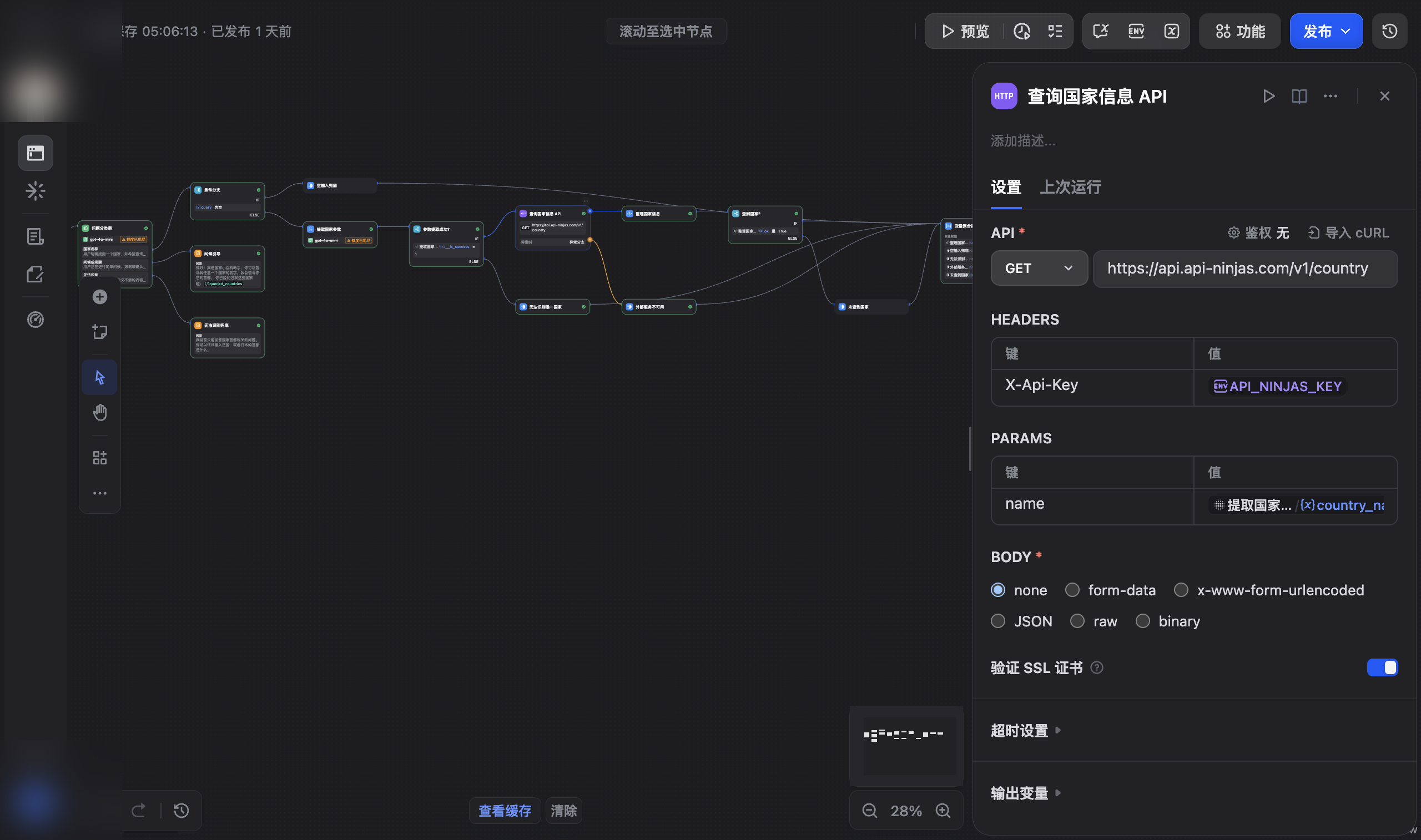This screenshot has width=1421, height=840.
Task: Open the monitoring gauge sidebar icon
Action: (35, 320)
